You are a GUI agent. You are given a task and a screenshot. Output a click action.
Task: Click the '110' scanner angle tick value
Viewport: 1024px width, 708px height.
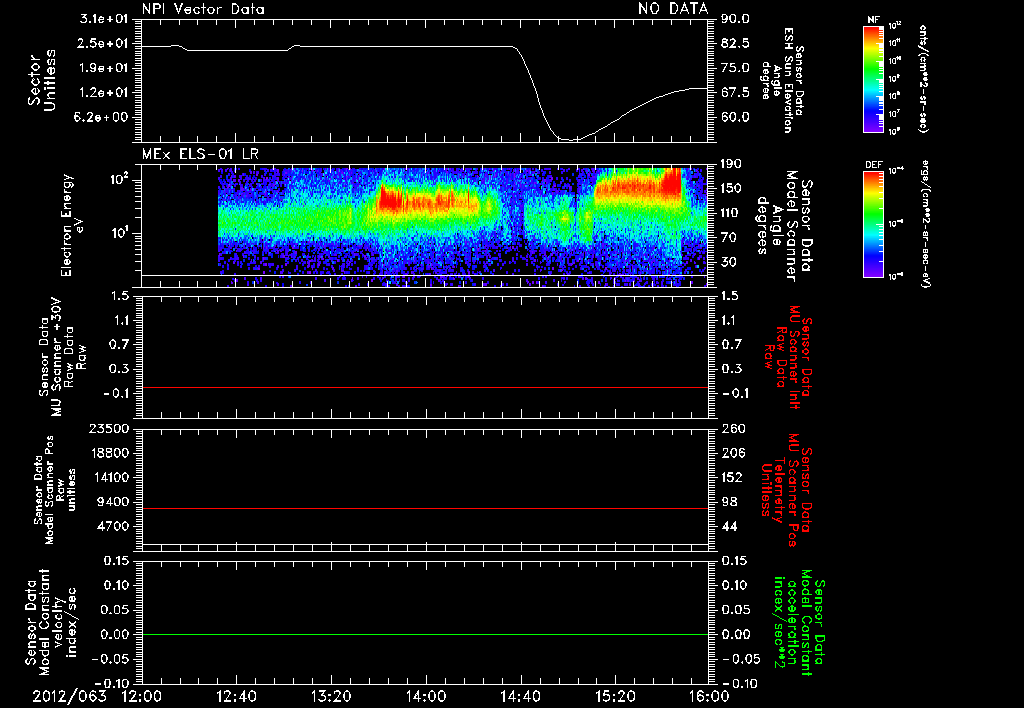[731, 213]
